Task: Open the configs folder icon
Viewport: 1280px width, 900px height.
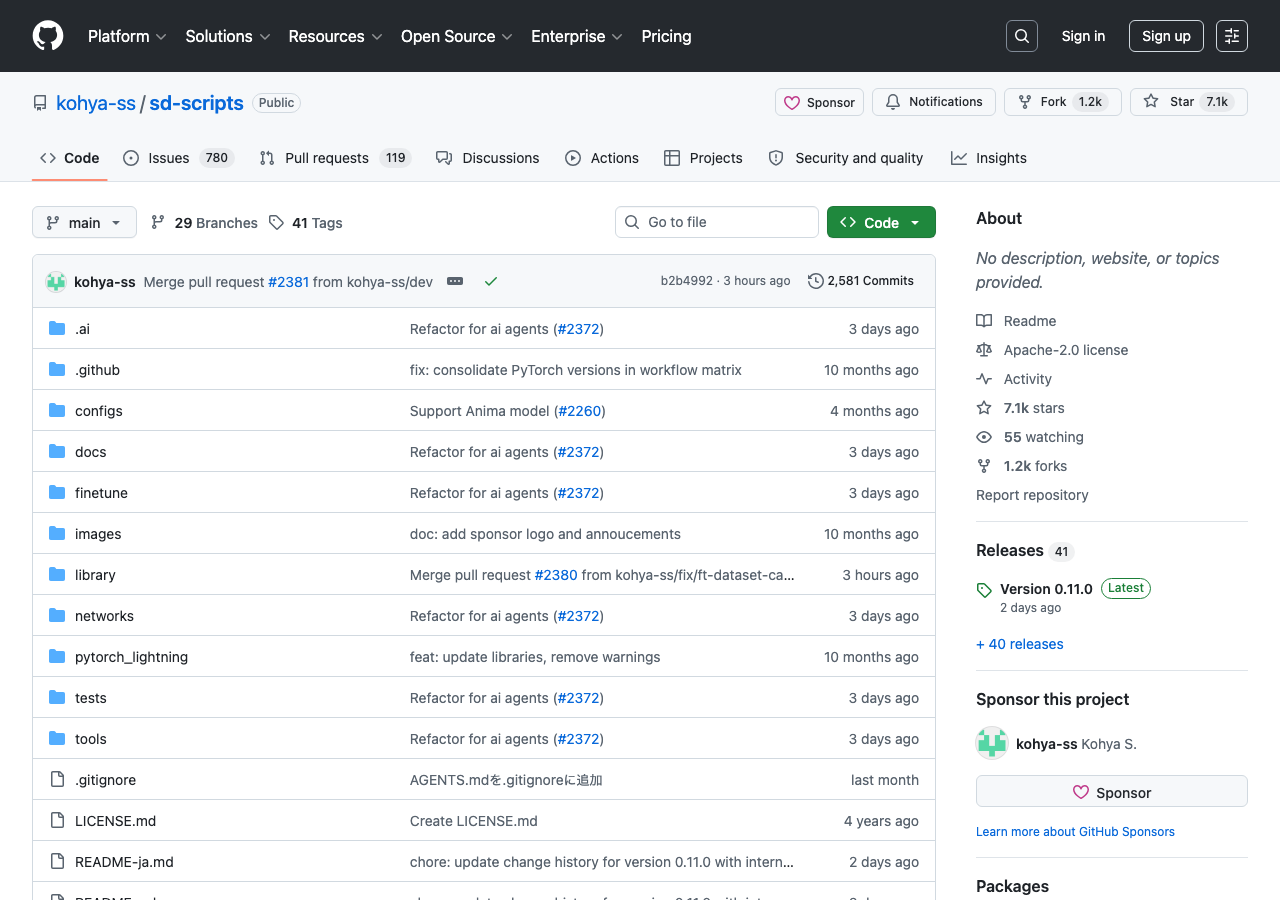Action: [57, 411]
